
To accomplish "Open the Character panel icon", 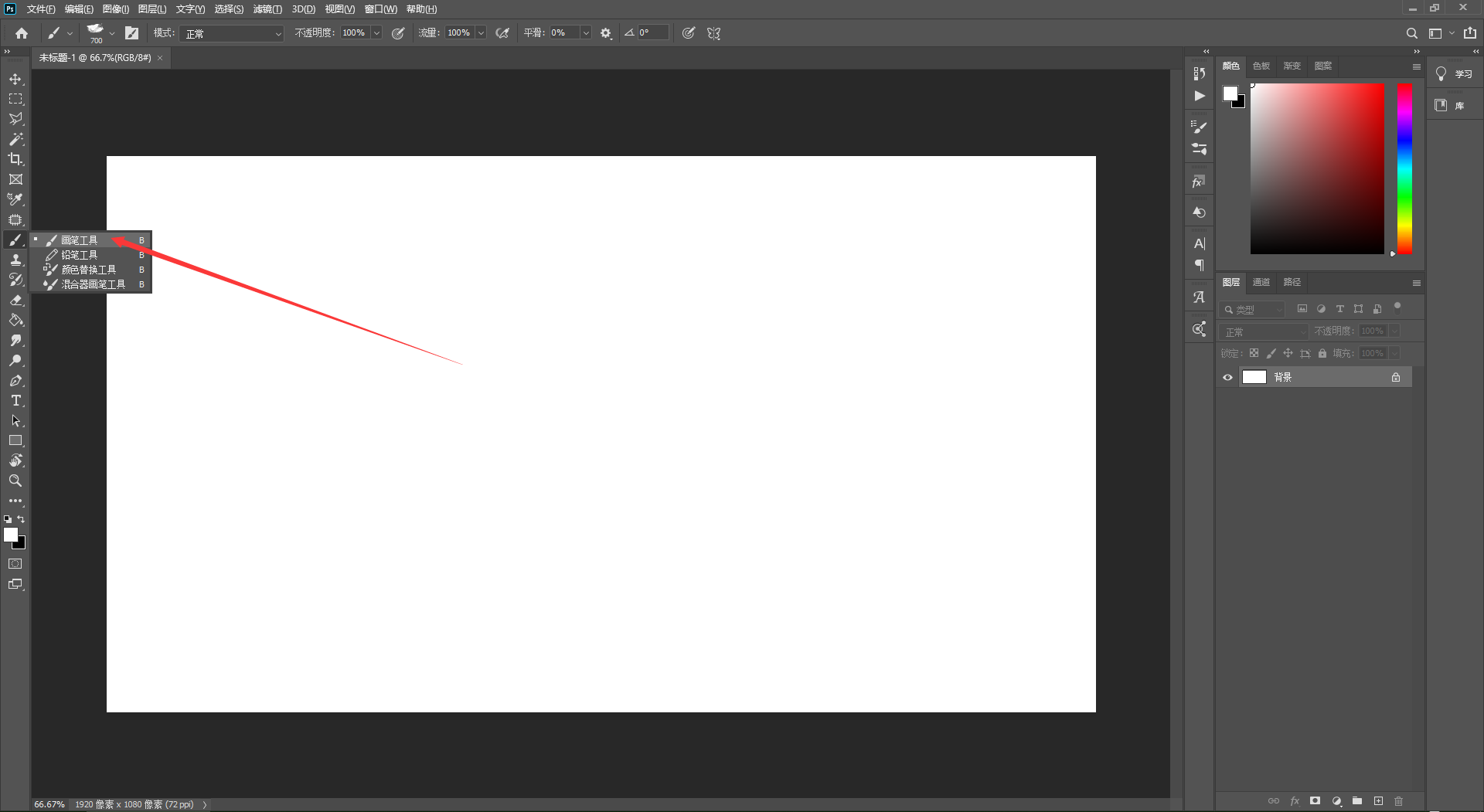I will click(1199, 243).
